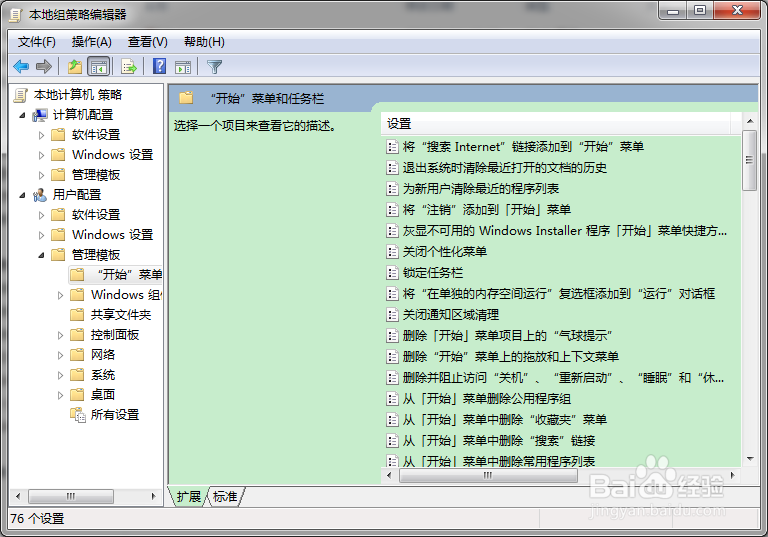Open the 操作(A) menu
This screenshot has height=537, width=768.
click(x=92, y=42)
